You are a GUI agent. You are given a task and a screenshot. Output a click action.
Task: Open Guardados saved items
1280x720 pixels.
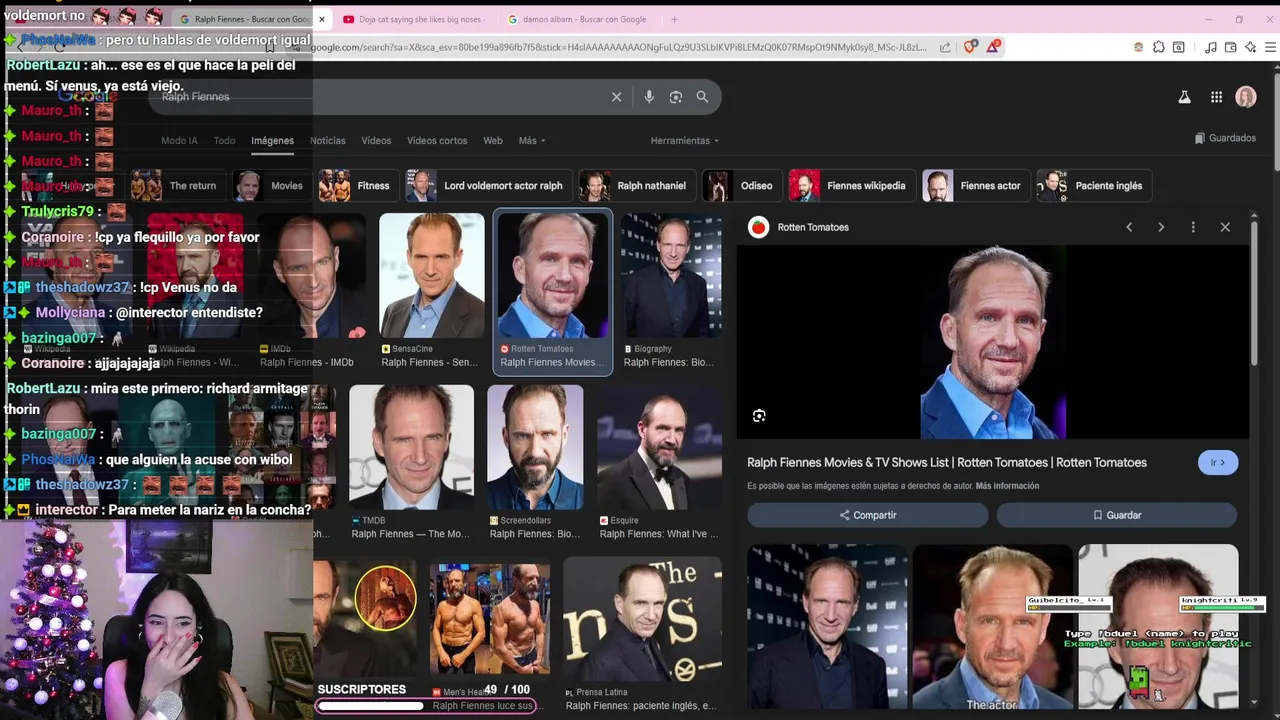[1225, 138]
